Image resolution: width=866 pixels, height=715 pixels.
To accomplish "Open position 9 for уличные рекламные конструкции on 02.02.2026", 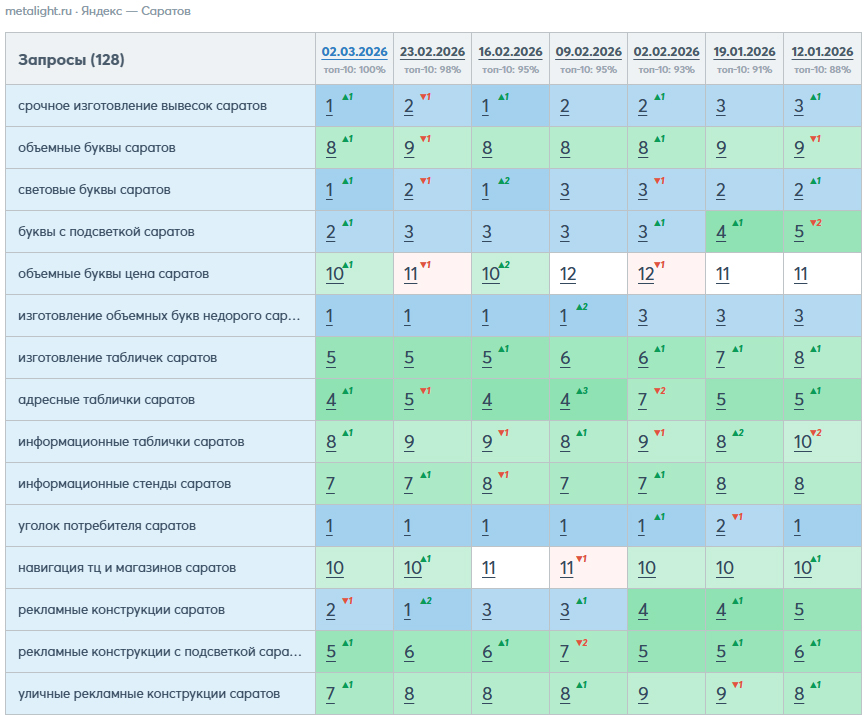I will coord(643,693).
